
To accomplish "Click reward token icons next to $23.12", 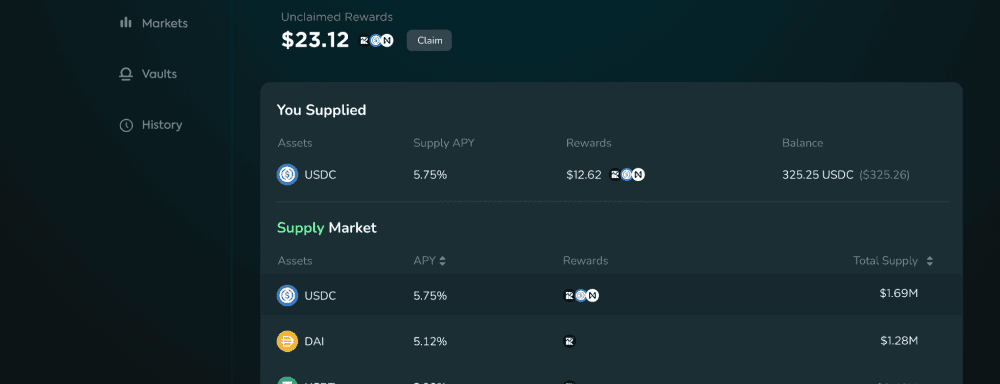I will point(376,40).
